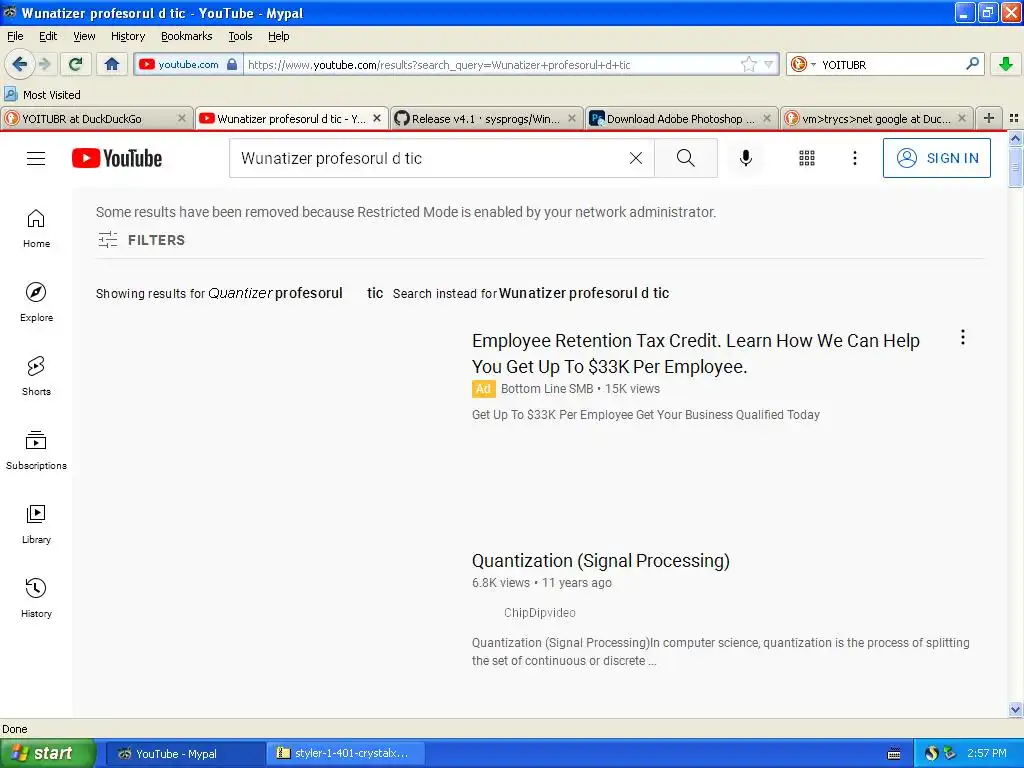Open the DuckDuckGo search engine selector
Image resolution: width=1024 pixels, height=768 pixels.
point(803,64)
